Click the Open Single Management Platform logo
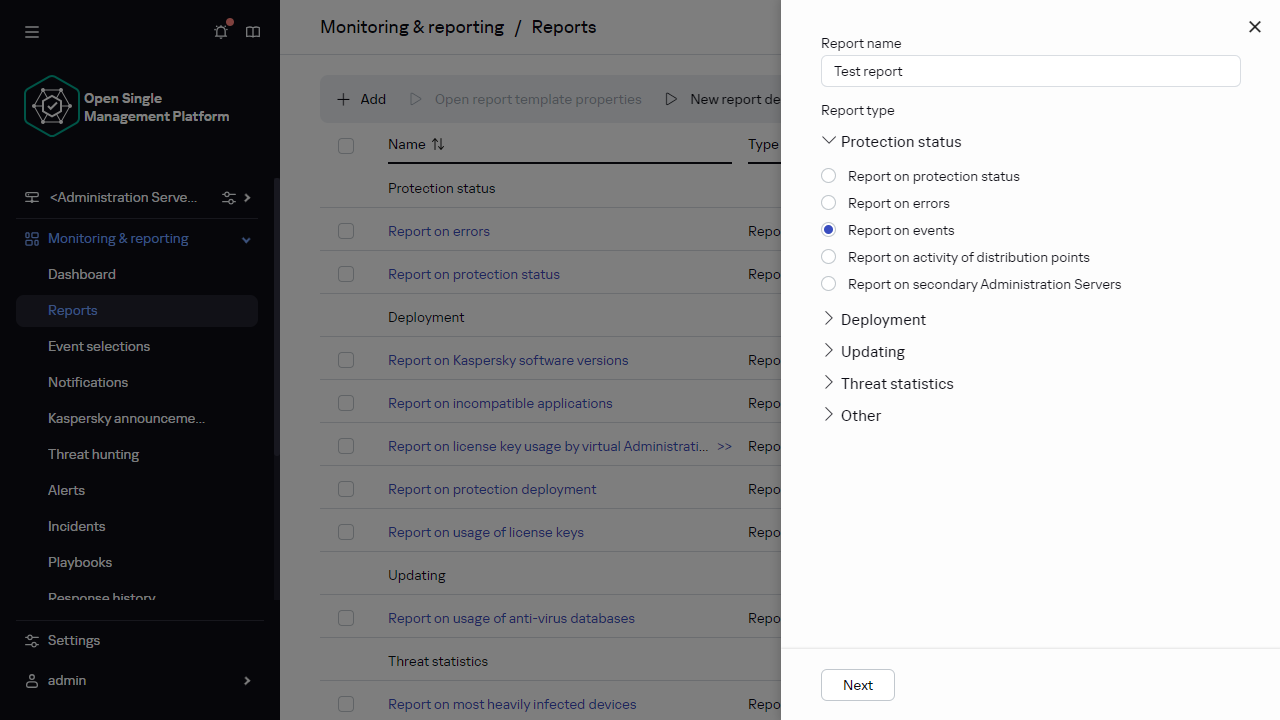 point(52,106)
